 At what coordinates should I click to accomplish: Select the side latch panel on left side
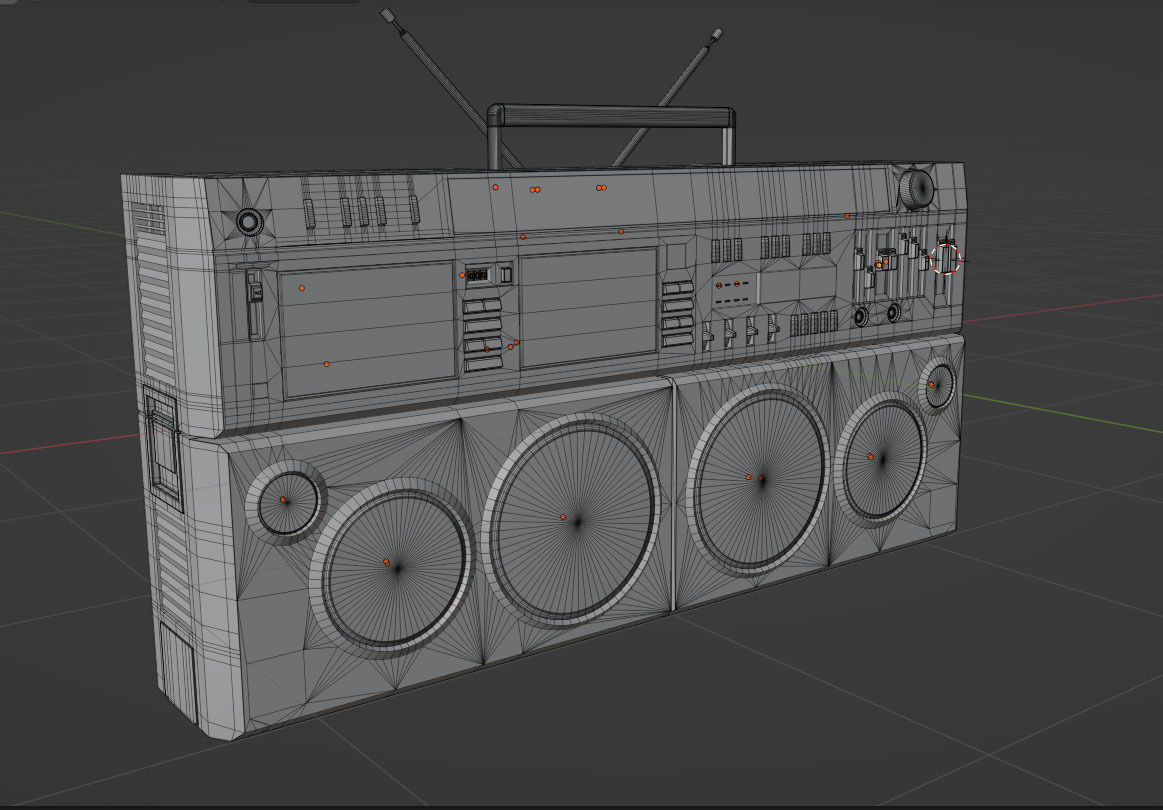163,447
